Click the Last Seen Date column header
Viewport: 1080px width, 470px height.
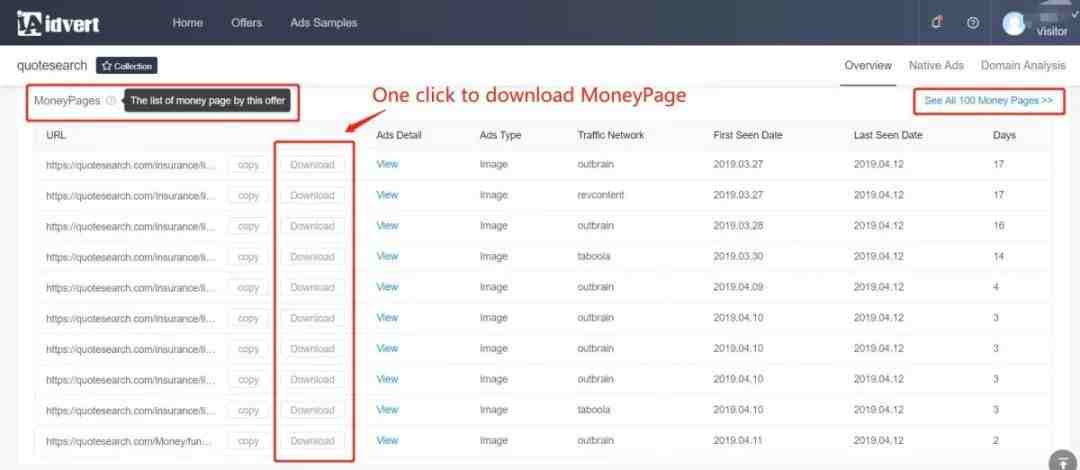(x=889, y=136)
